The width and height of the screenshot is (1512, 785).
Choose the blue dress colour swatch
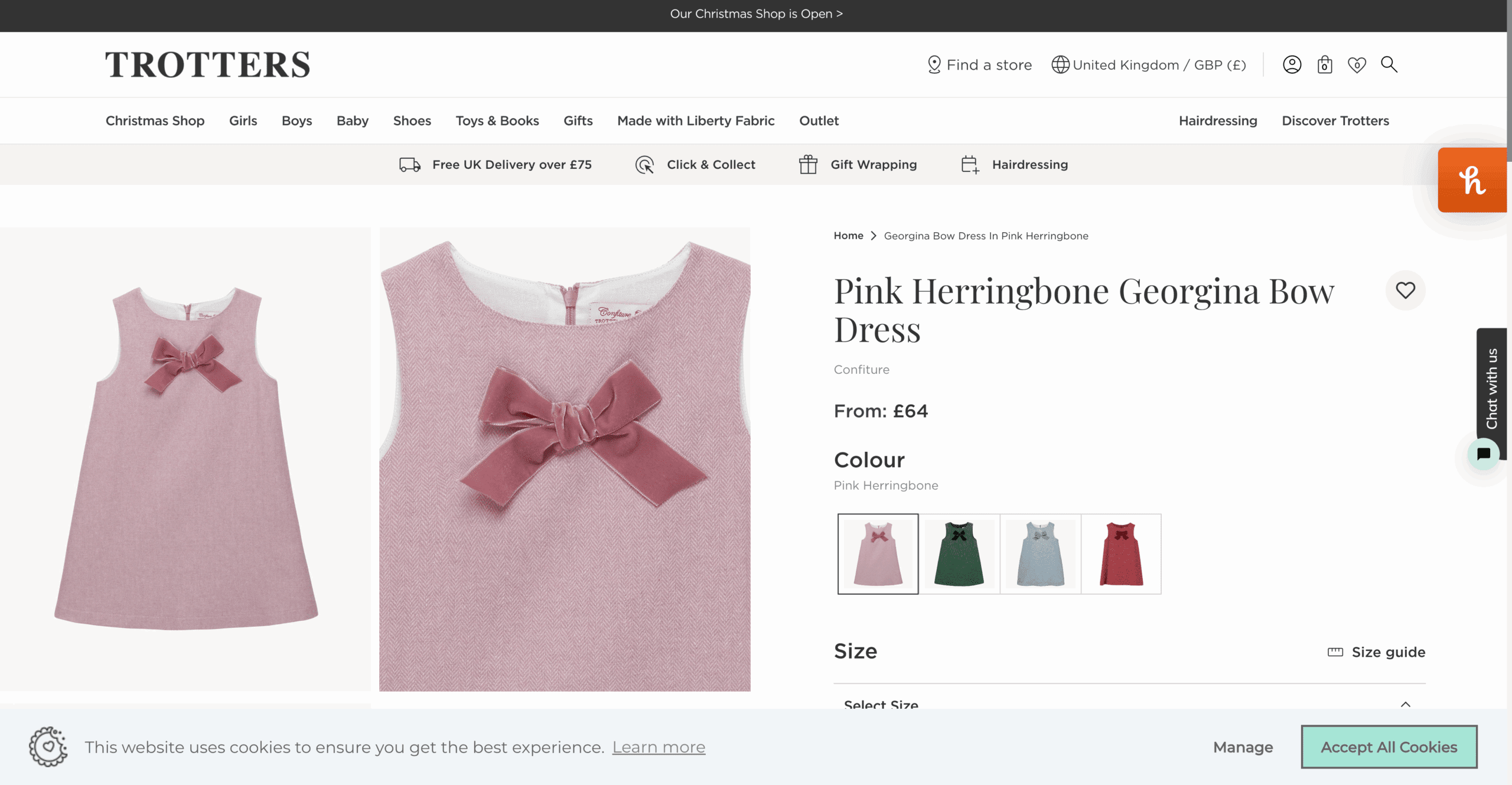[1040, 553]
